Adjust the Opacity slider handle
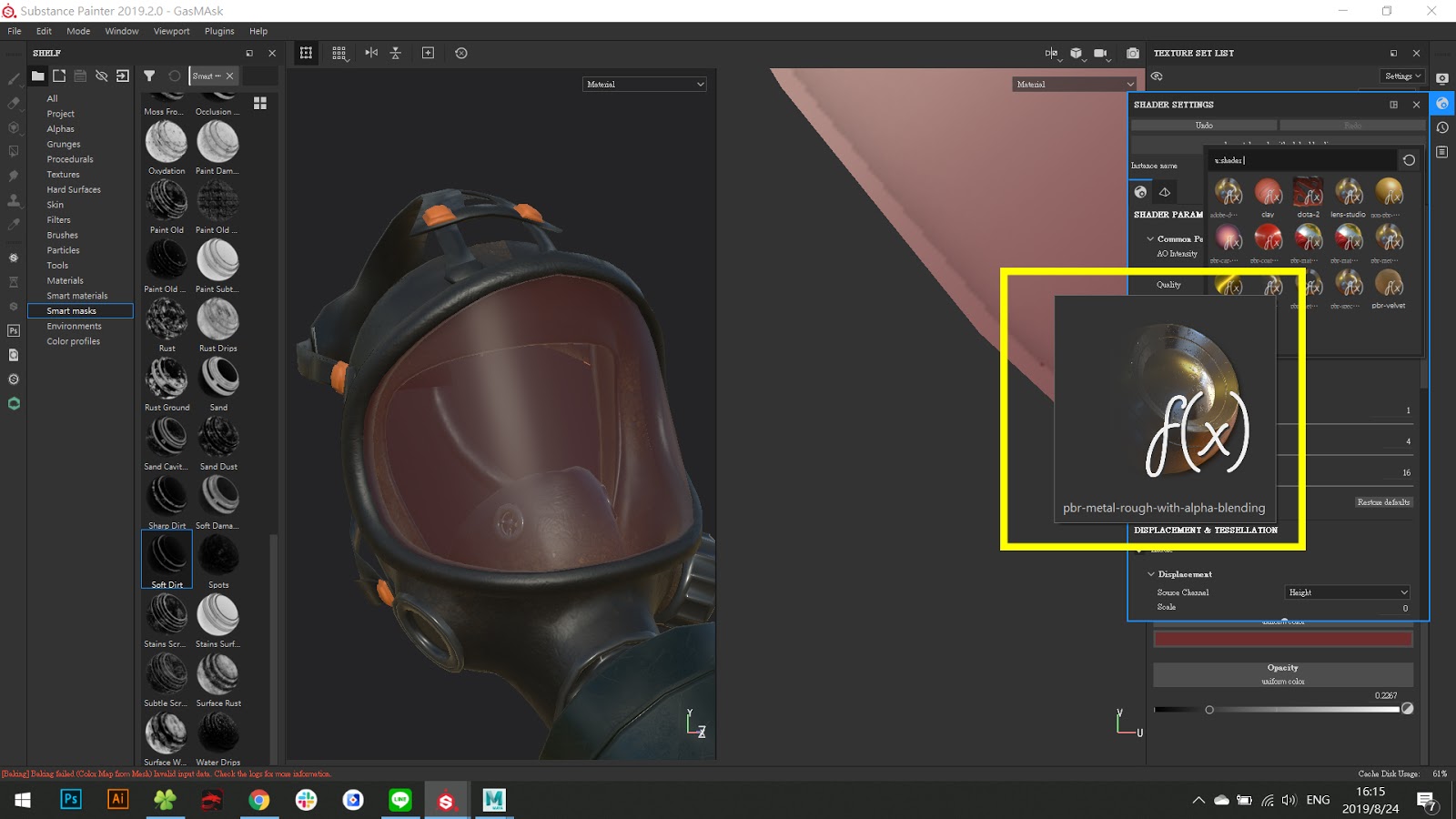 pyautogui.click(x=1209, y=710)
